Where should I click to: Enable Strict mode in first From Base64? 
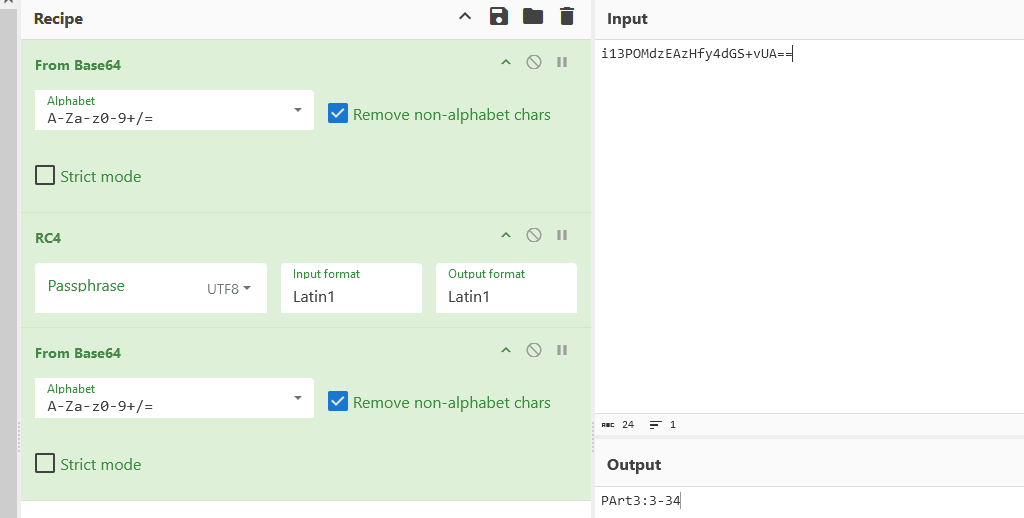(x=45, y=176)
